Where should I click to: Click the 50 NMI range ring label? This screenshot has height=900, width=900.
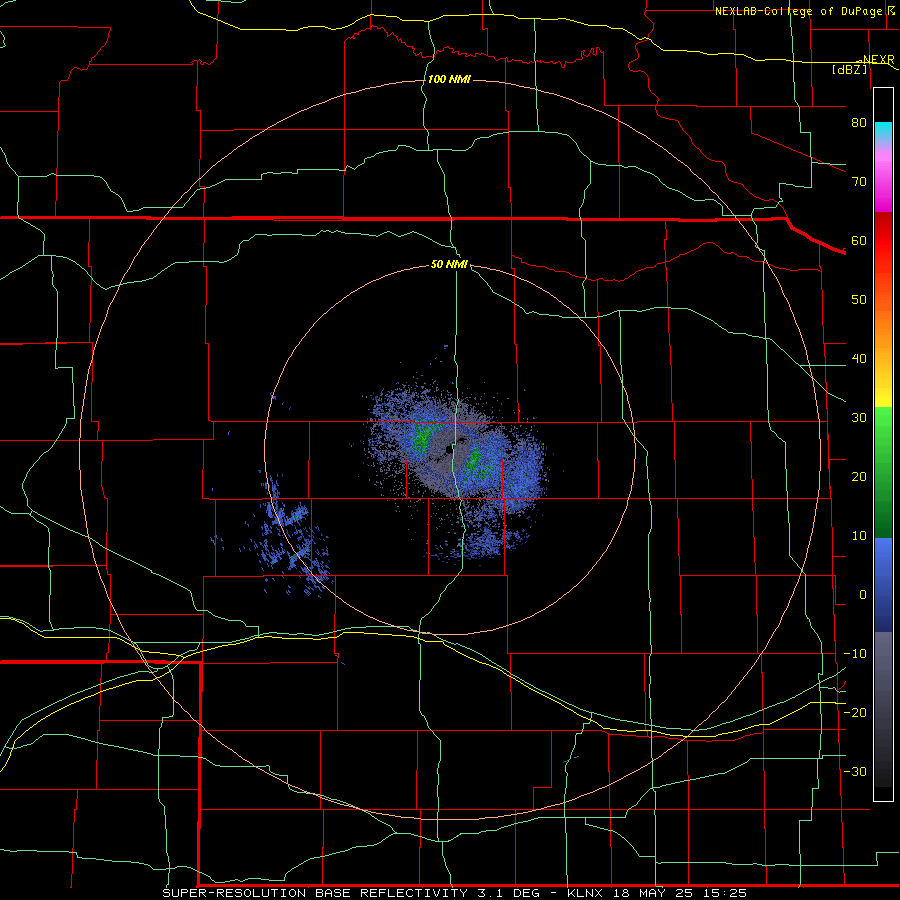click(x=449, y=264)
